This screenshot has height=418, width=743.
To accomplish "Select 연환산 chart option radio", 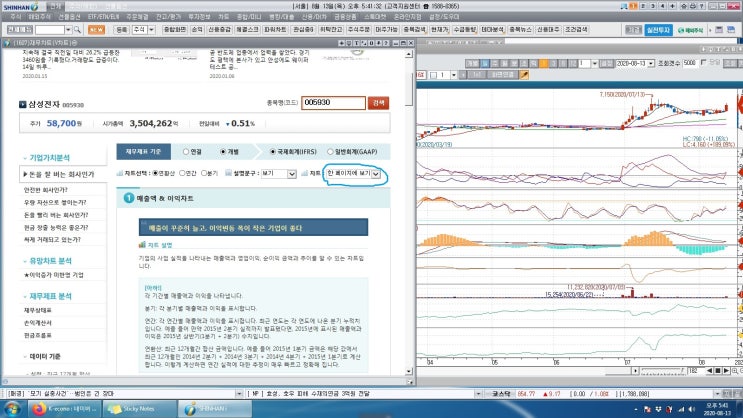I will tap(155, 173).
